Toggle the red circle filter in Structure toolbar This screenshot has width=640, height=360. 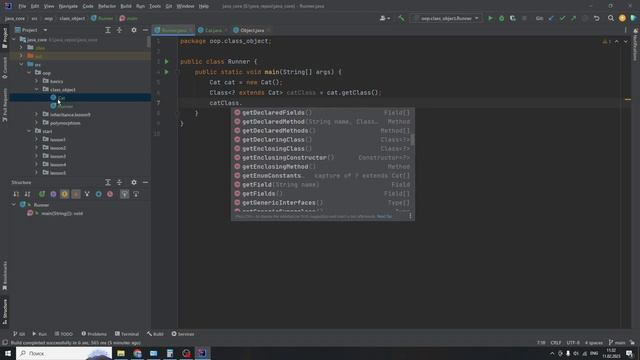[110, 194]
